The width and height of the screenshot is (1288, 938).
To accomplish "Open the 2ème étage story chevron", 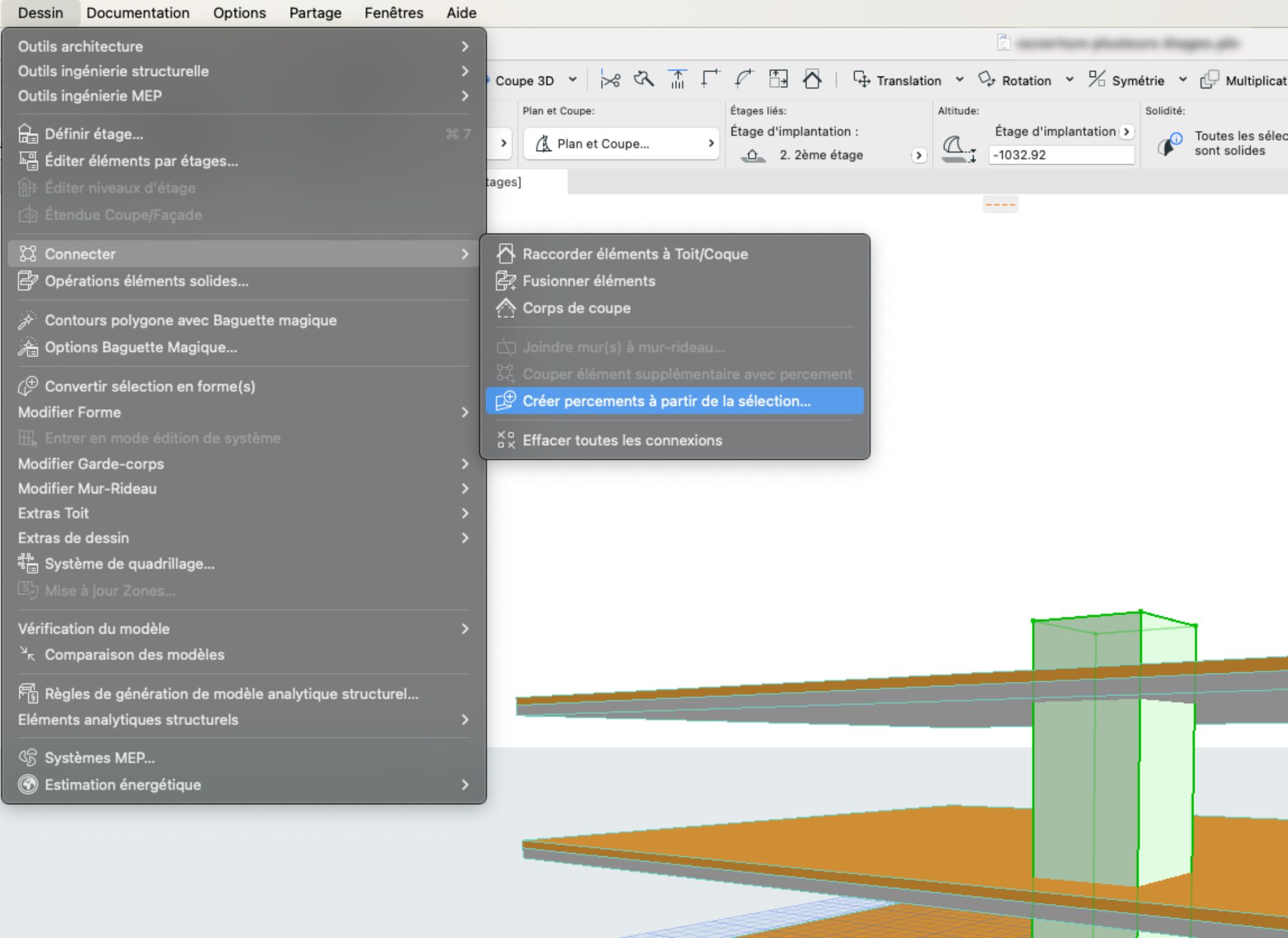I will point(918,155).
